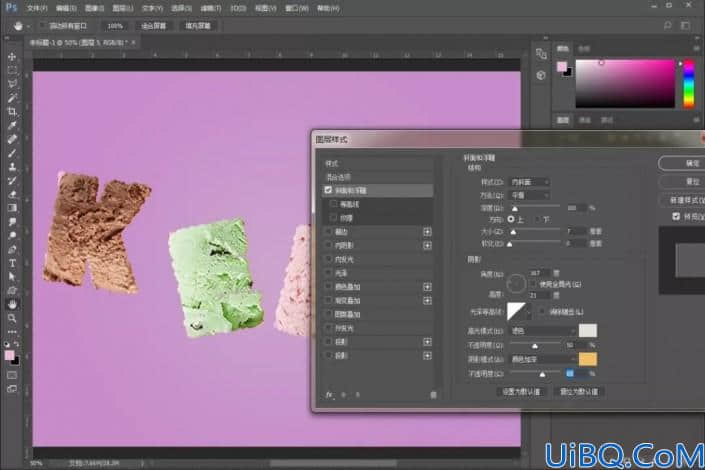
Task: Open the Gloss Contour picker arrow
Action: (x=529, y=311)
